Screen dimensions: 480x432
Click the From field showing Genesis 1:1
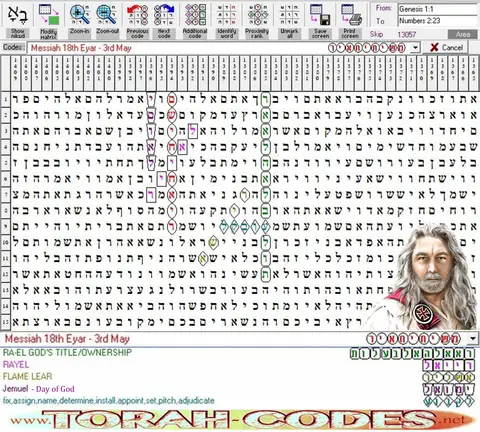pyautogui.click(x=438, y=9)
